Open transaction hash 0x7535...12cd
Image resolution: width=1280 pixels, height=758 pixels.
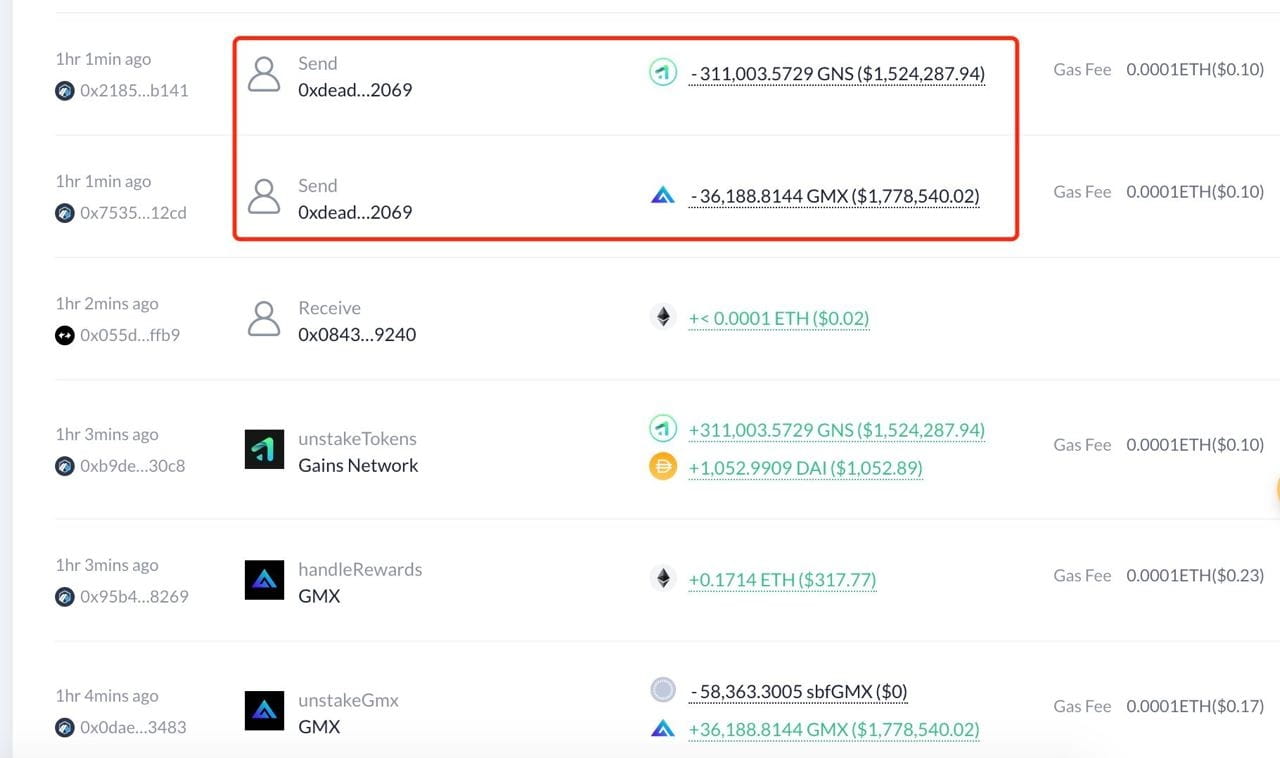tap(133, 212)
